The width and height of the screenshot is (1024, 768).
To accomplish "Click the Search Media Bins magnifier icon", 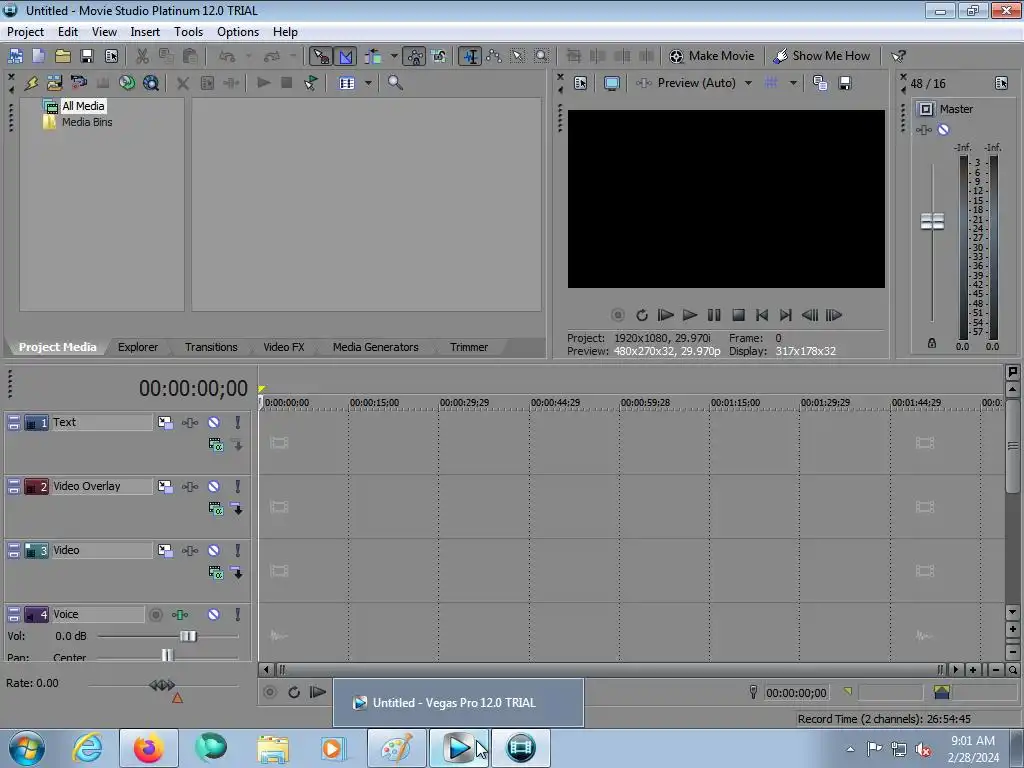I will click(x=395, y=83).
